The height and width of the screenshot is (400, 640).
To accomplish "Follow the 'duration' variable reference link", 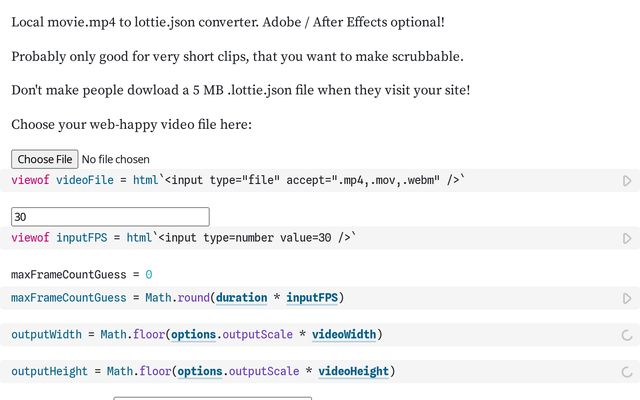I will pyautogui.click(x=241, y=298).
